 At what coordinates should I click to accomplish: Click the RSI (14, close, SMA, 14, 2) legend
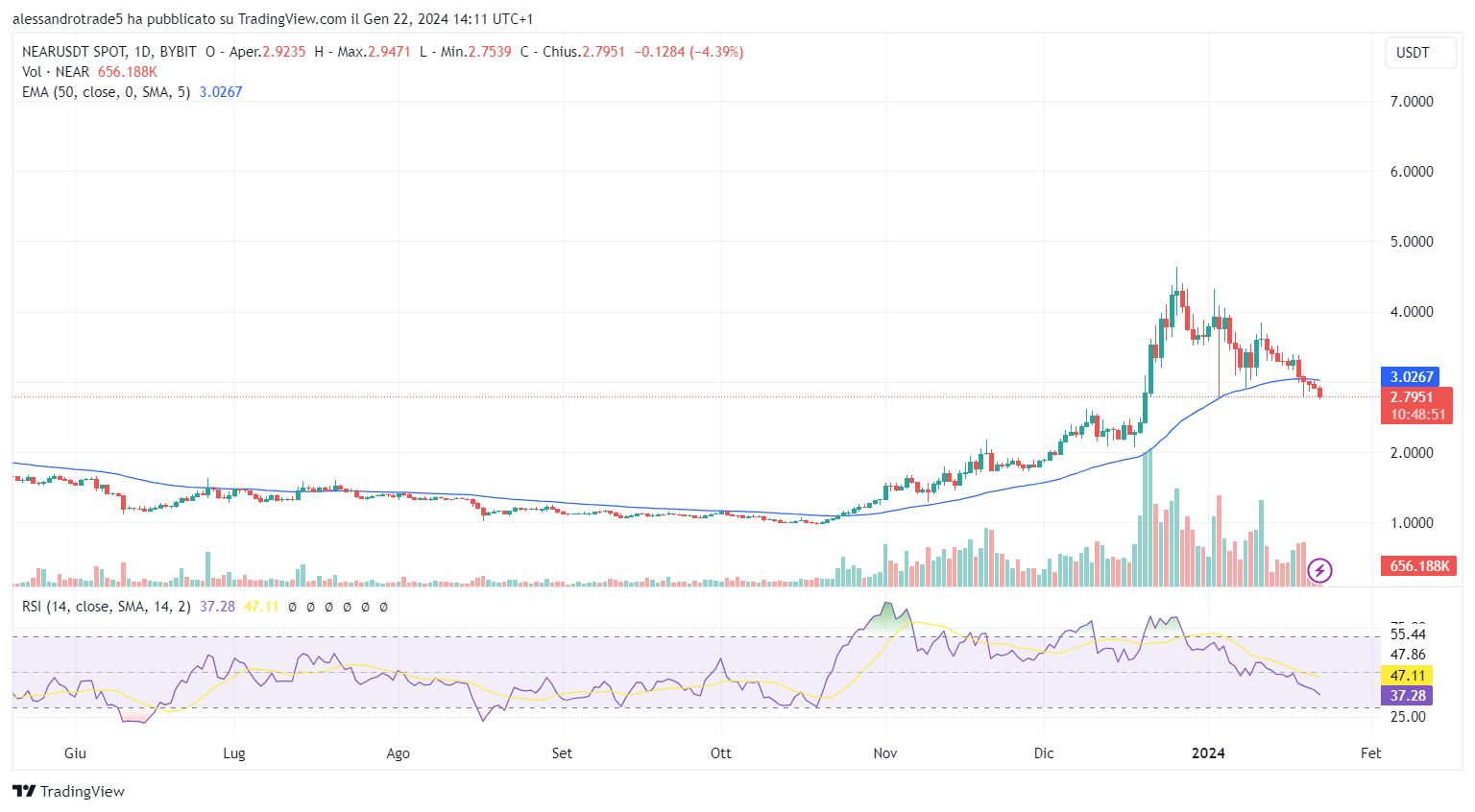coord(106,607)
